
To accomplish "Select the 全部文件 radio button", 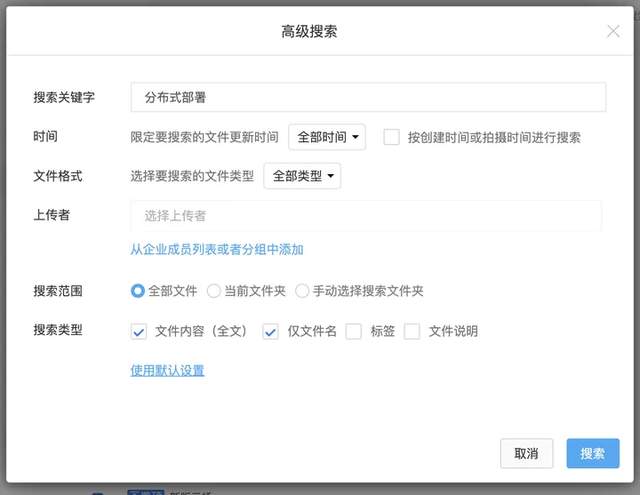I will coord(139,291).
